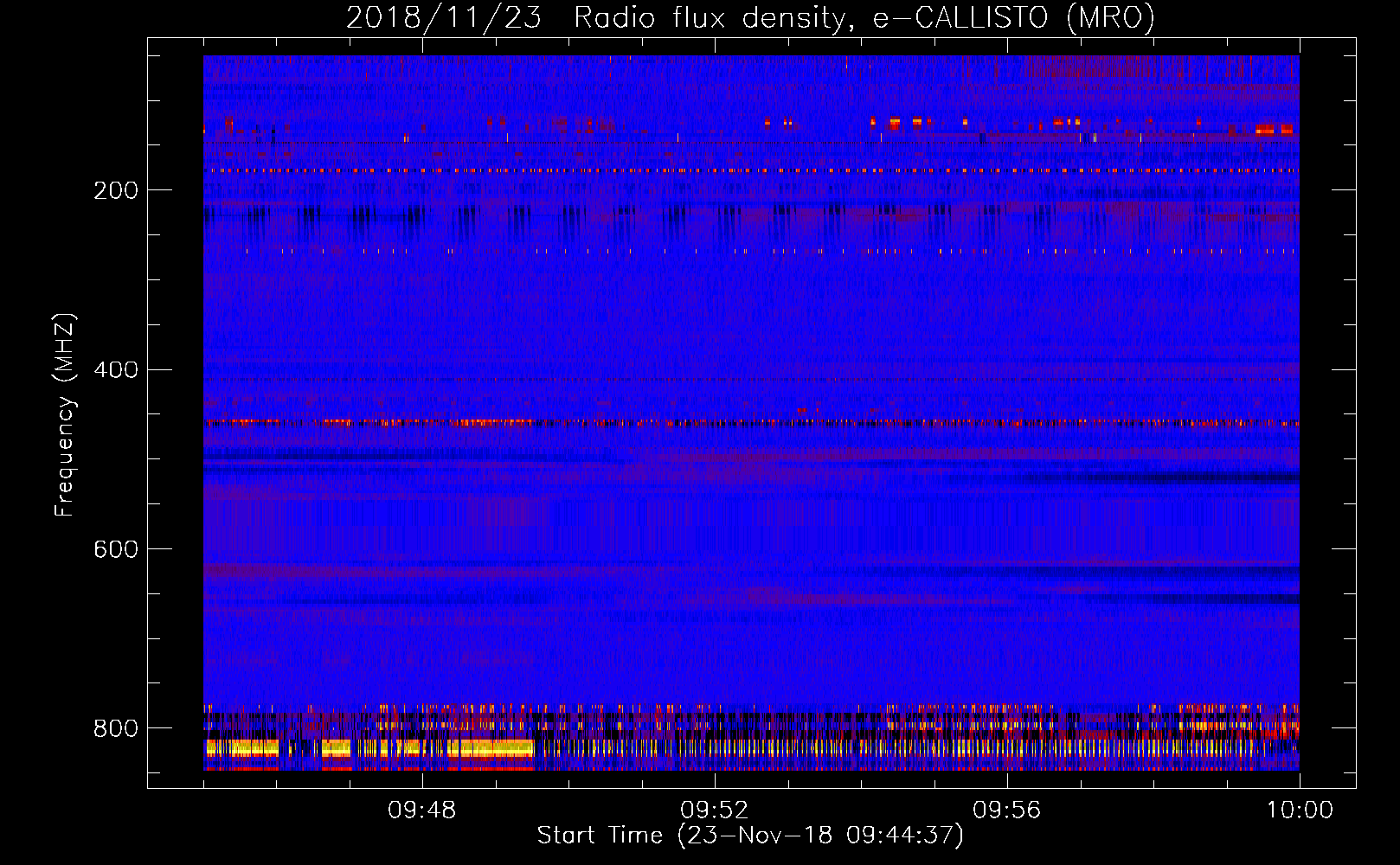Click the 800 frequency tick label
1400x865 pixels.
tap(116, 728)
